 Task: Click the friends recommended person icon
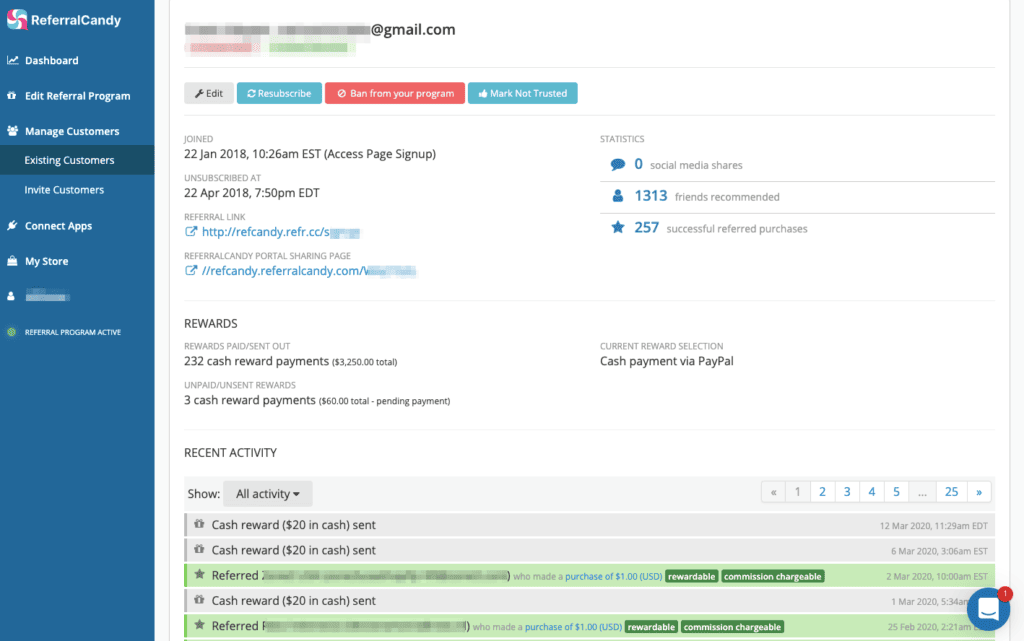[618, 196]
